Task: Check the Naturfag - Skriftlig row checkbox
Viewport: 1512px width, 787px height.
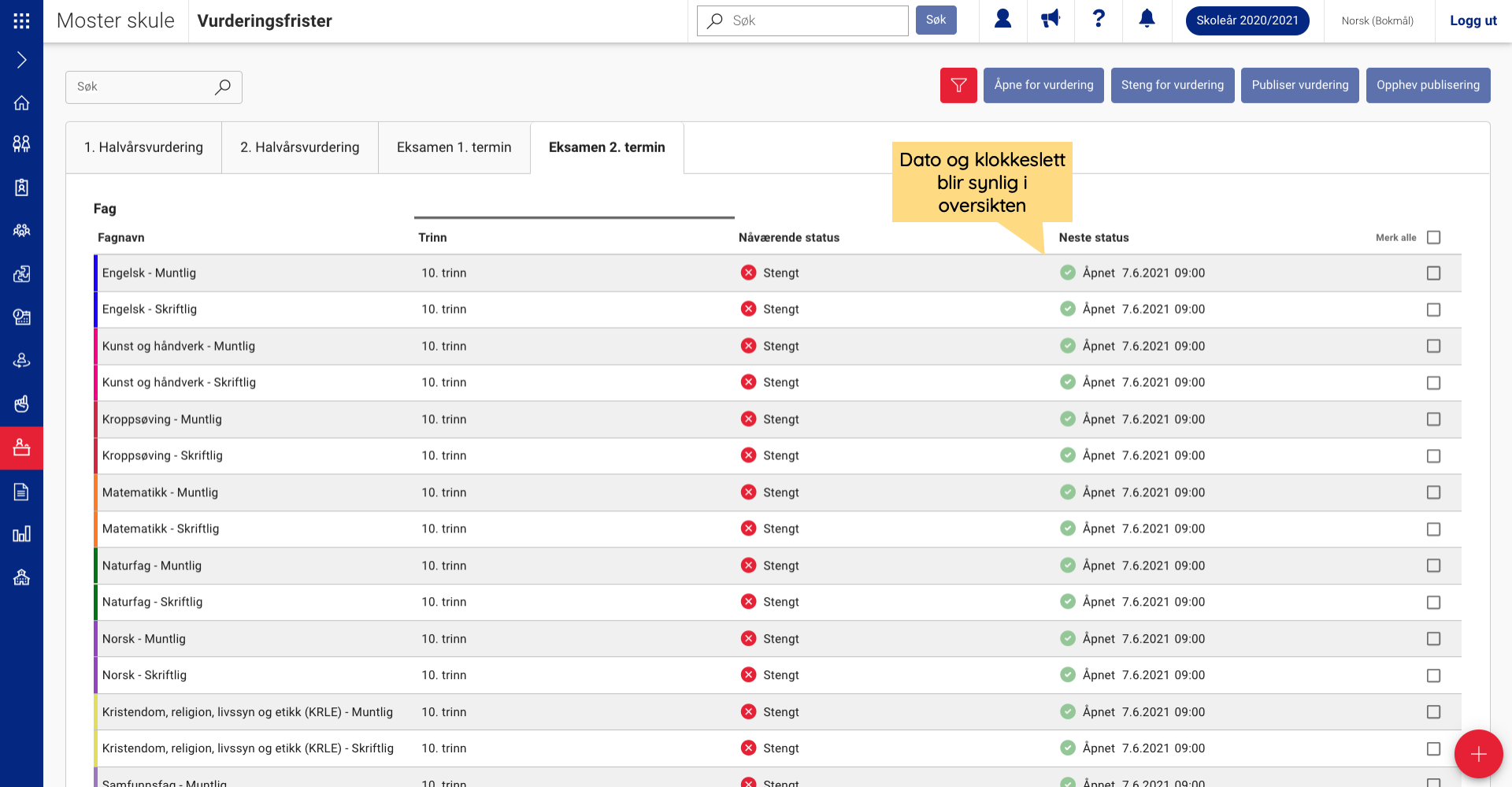Action: coord(1433,603)
